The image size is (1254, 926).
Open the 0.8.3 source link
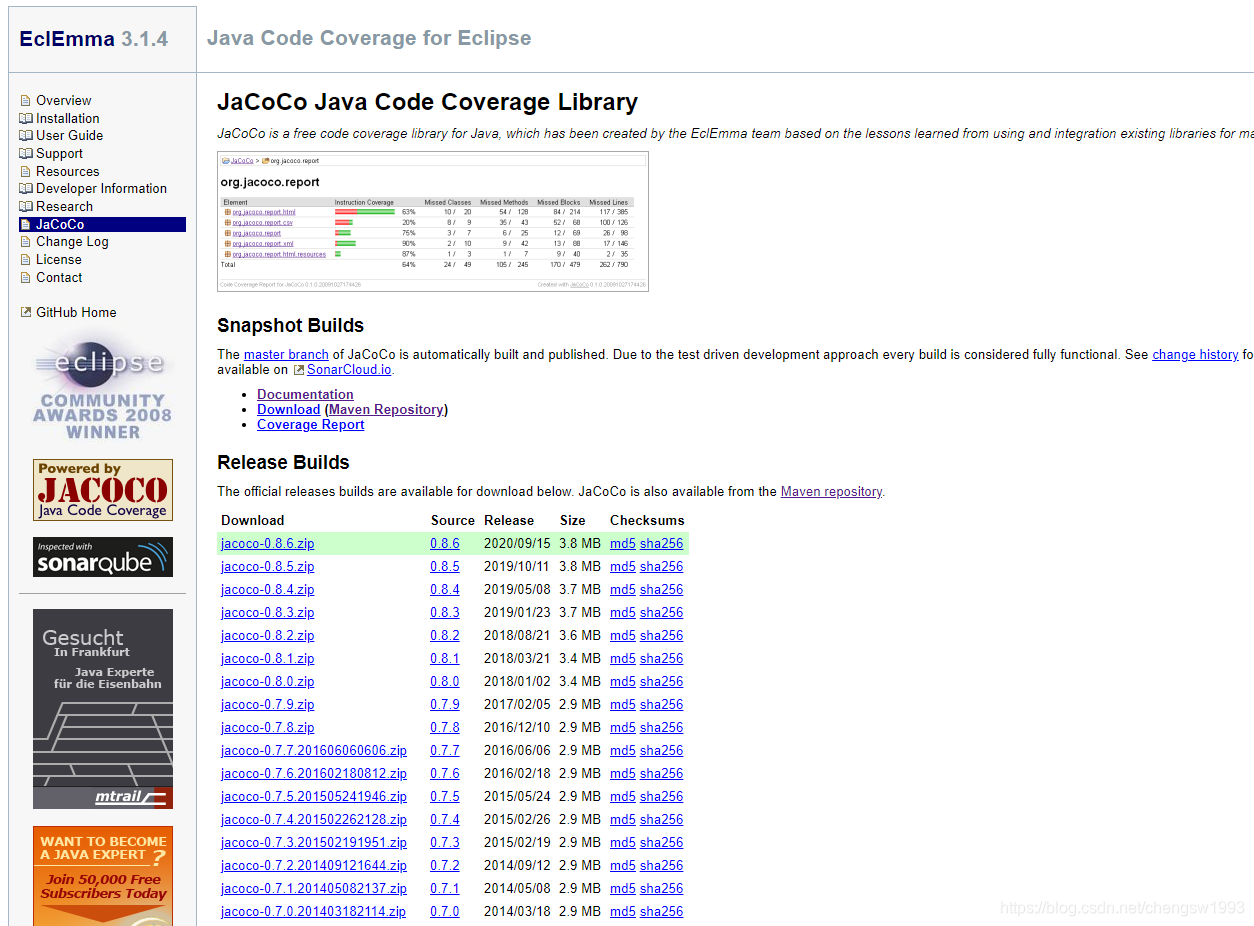tap(445, 612)
